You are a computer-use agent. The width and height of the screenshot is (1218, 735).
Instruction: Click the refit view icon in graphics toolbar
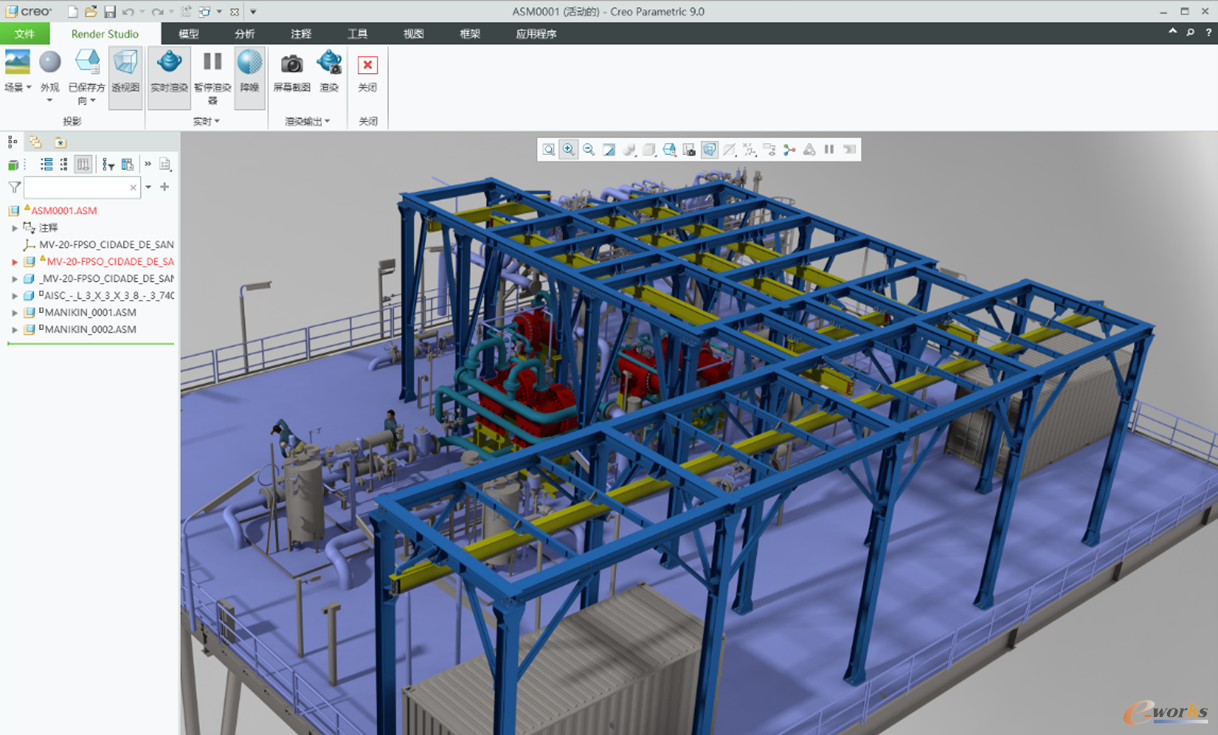coord(548,150)
